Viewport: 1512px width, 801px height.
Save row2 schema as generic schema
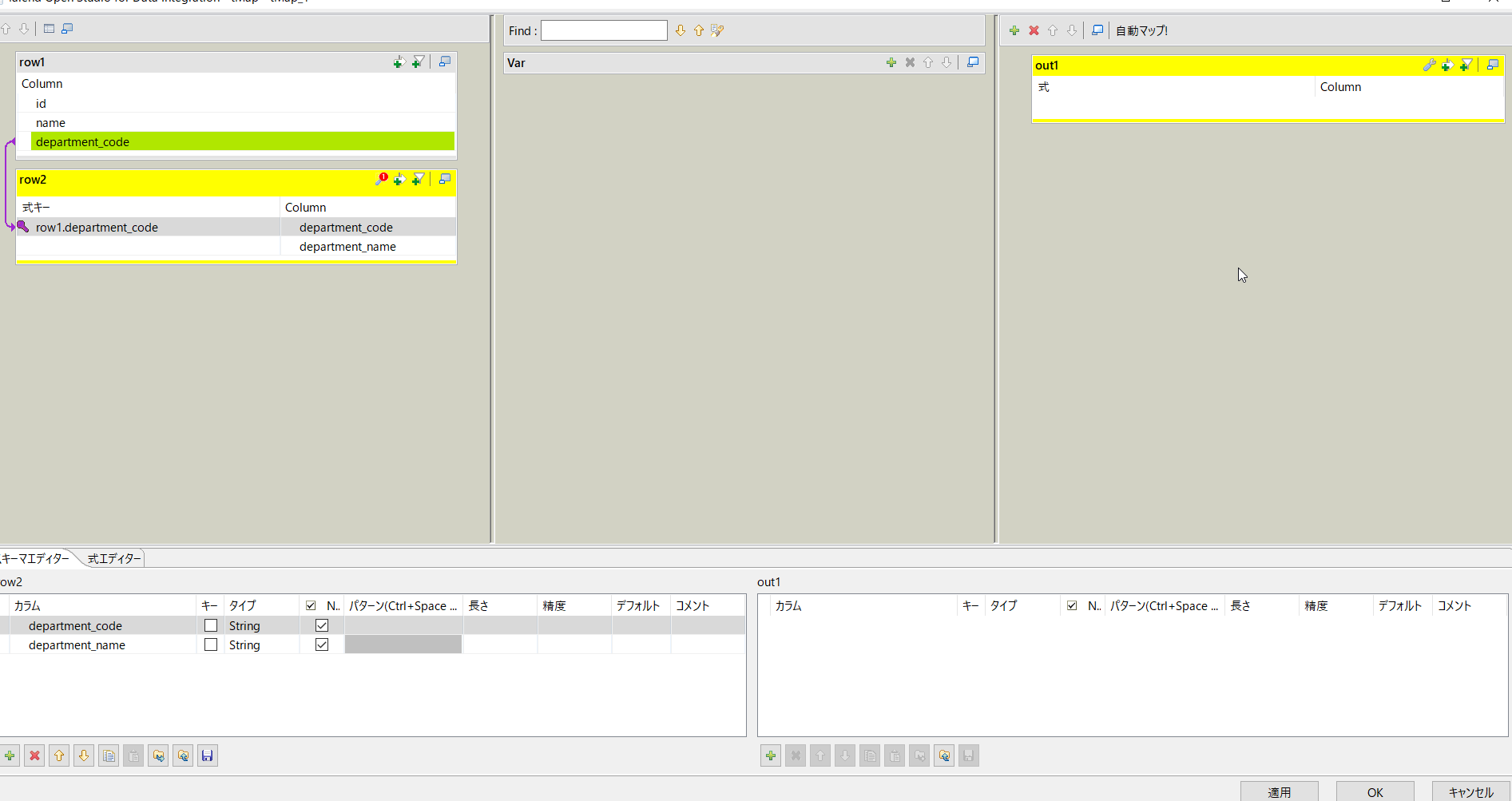coord(208,755)
